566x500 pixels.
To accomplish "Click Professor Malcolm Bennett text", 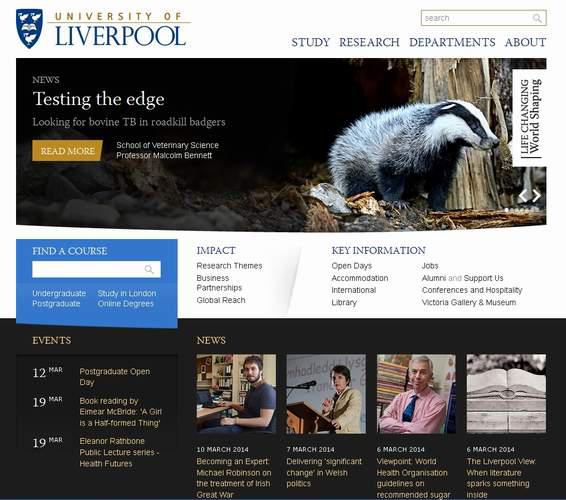I will tap(164, 155).
